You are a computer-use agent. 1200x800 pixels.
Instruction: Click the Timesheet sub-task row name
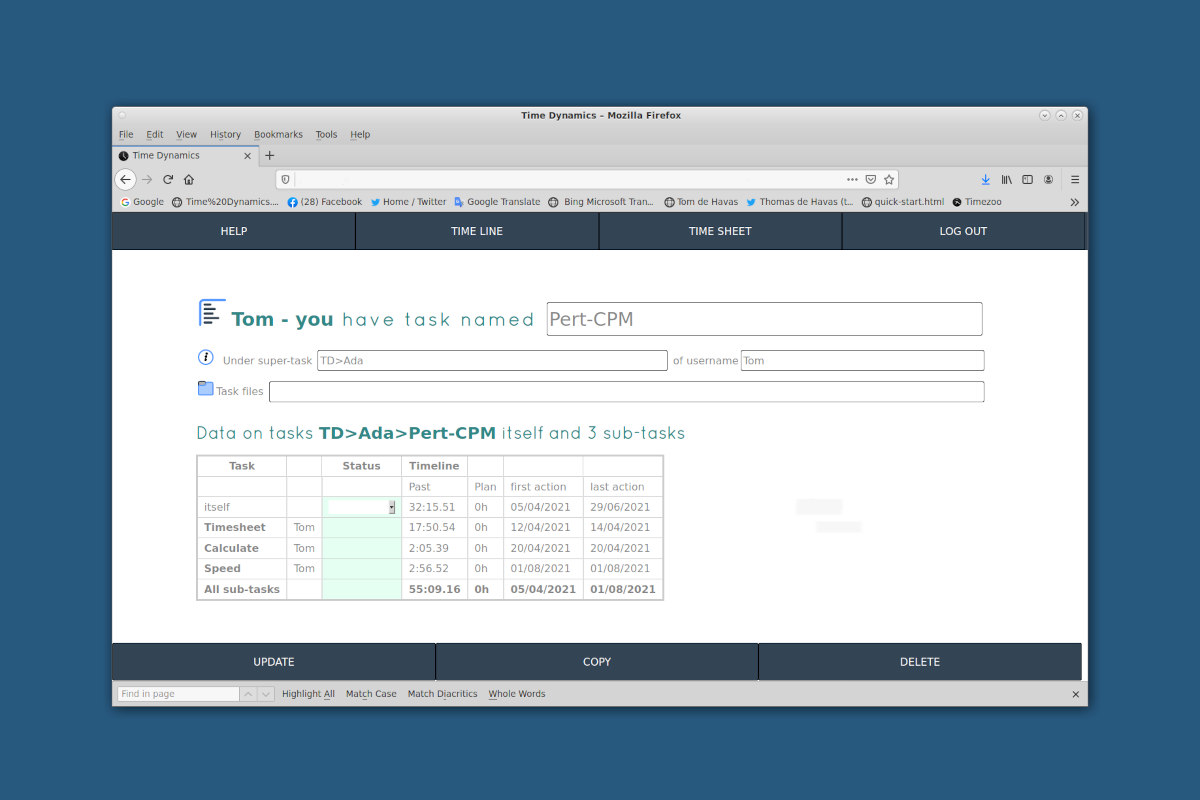point(235,527)
